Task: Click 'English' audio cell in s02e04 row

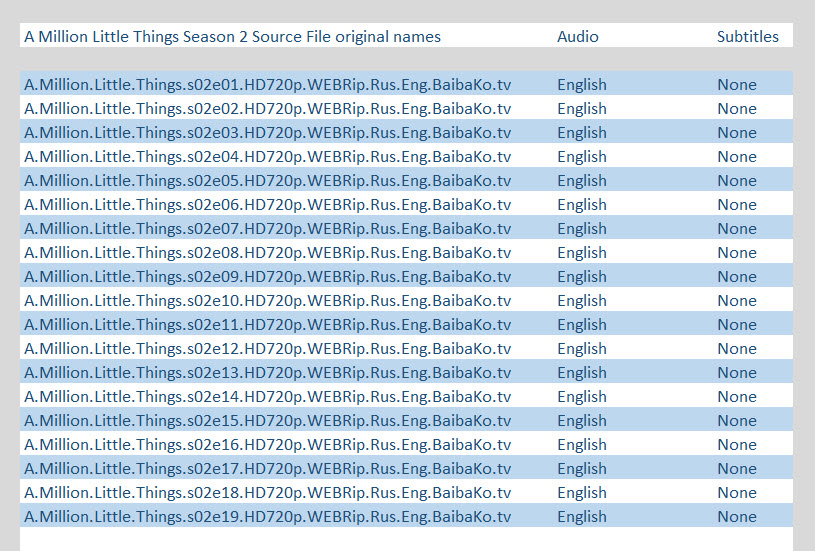Action: click(x=582, y=156)
